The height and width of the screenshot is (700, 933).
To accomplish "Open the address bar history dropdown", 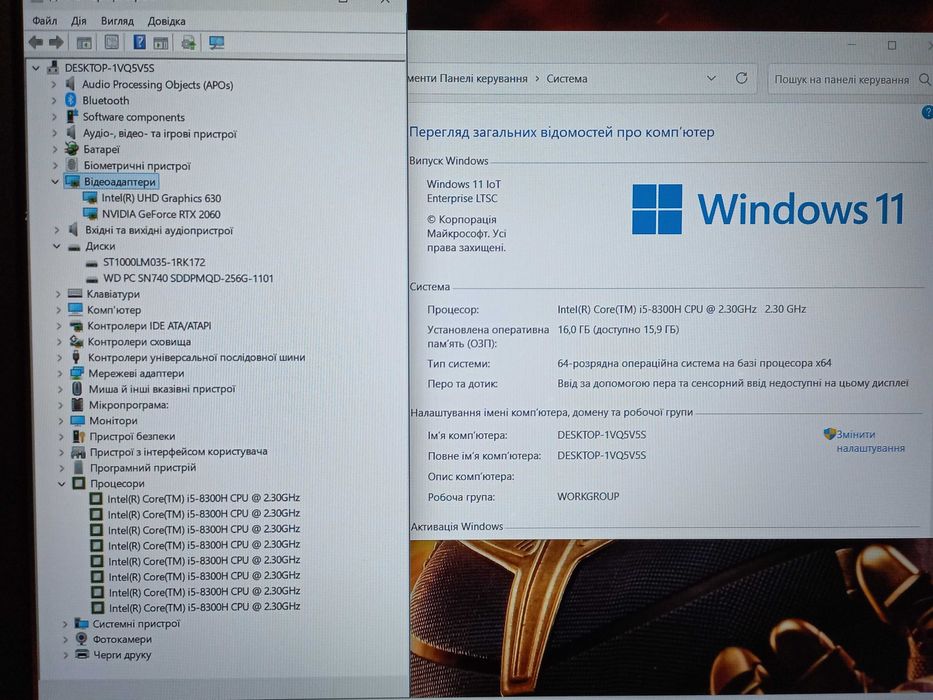I will [x=711, y=78].
